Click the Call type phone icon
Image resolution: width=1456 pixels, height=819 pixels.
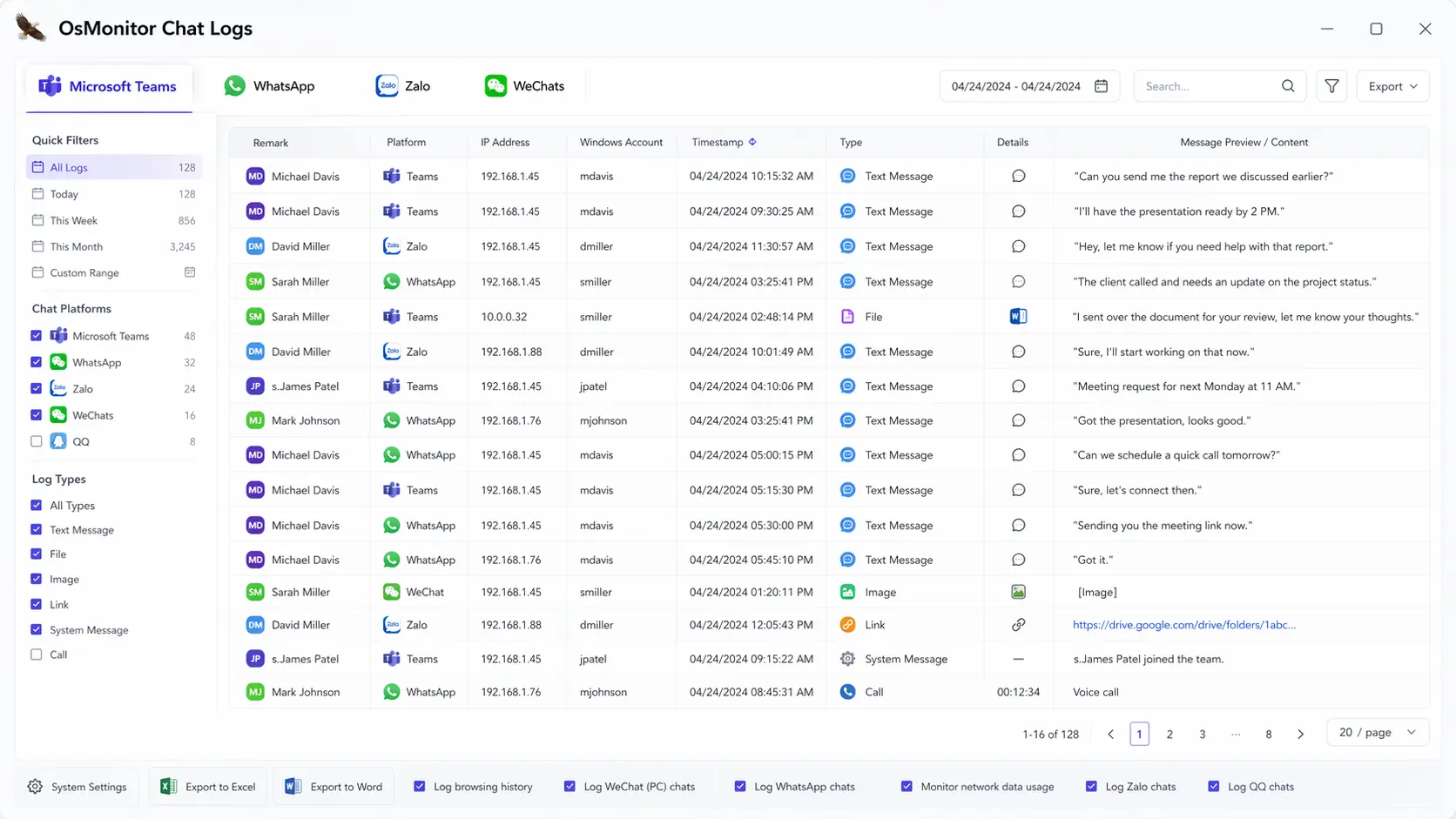click(x=847, y=692)
